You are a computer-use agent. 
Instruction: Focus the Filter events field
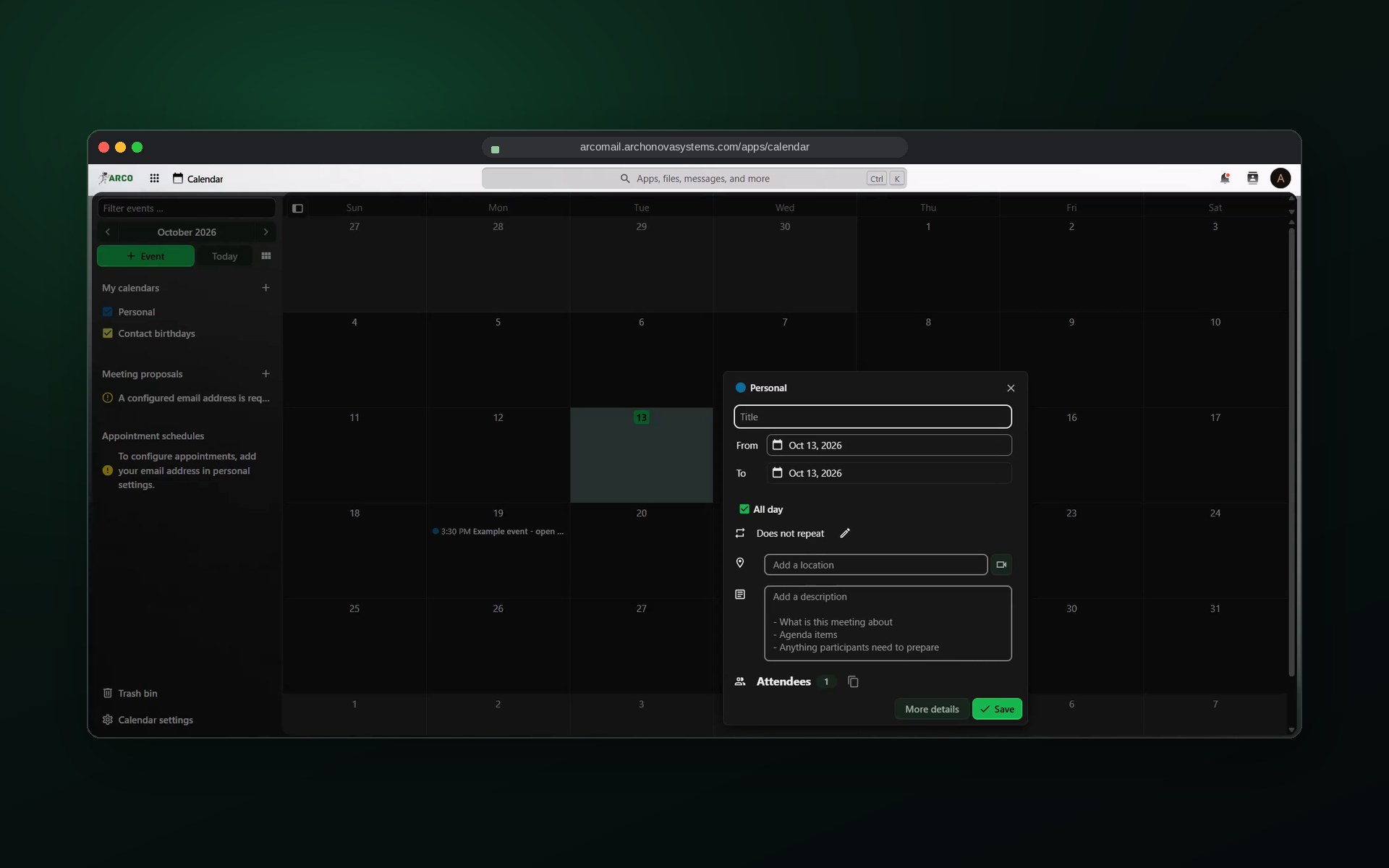tap(187, 208)
